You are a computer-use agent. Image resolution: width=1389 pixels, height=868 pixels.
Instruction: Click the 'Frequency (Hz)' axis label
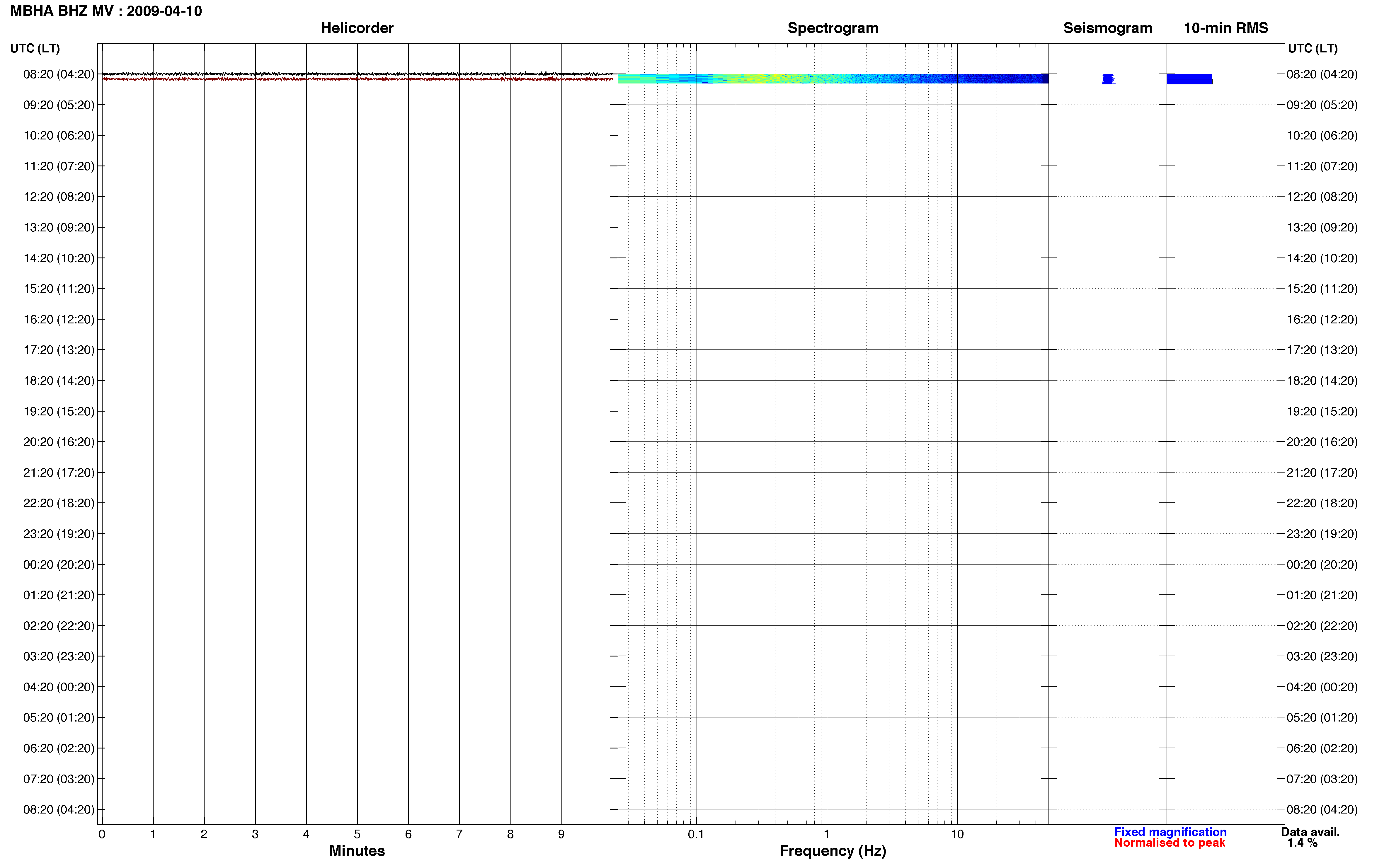(833, 851)
